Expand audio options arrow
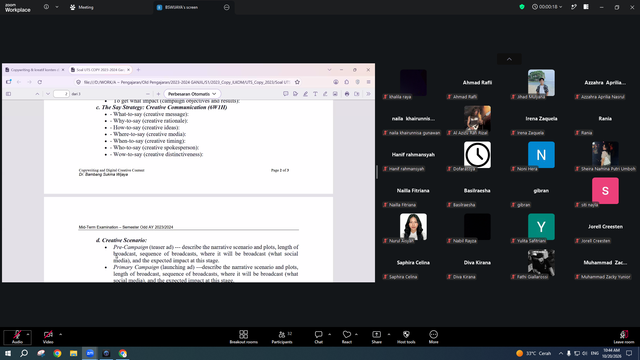This screenshot has width=640, height=360. (28, 334)
